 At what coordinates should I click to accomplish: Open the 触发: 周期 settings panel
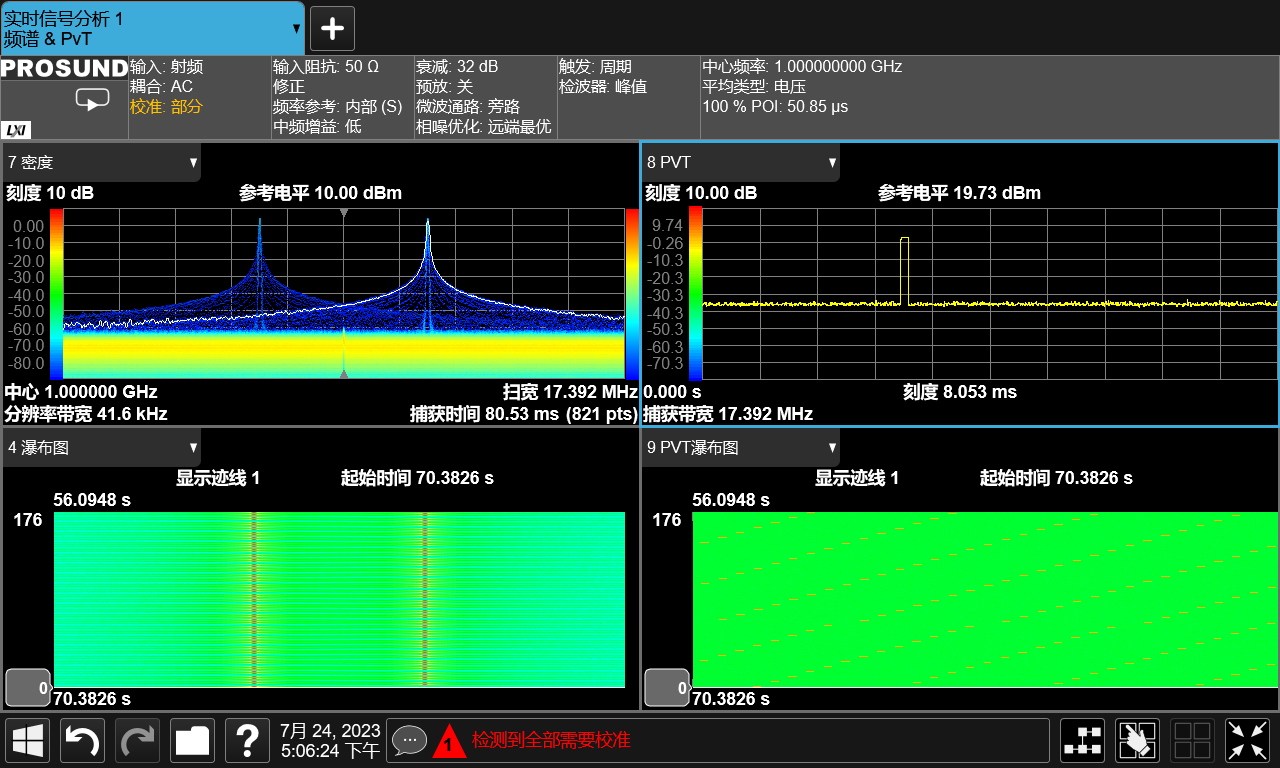[x=628, y=97]
